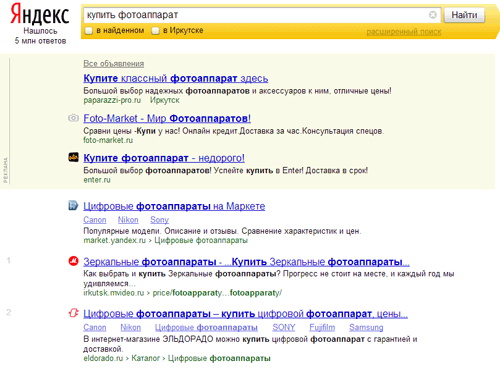500x369 pixels.
Task: Open 'расширенный поиск' link
Action: (x=404, y=32)
